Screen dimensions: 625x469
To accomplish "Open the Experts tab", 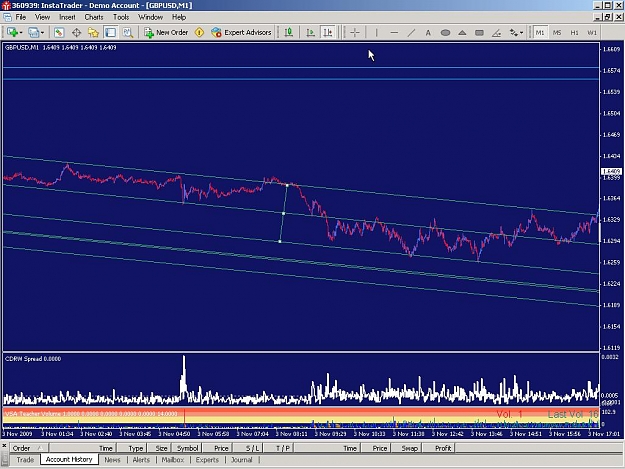I will click(207, 459).
